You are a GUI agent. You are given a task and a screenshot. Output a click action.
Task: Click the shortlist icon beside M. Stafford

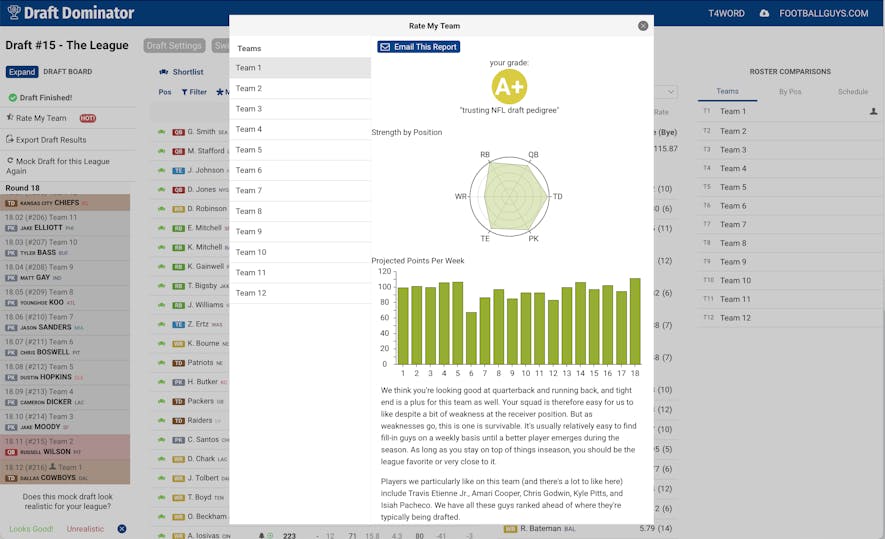click(161, 151)
